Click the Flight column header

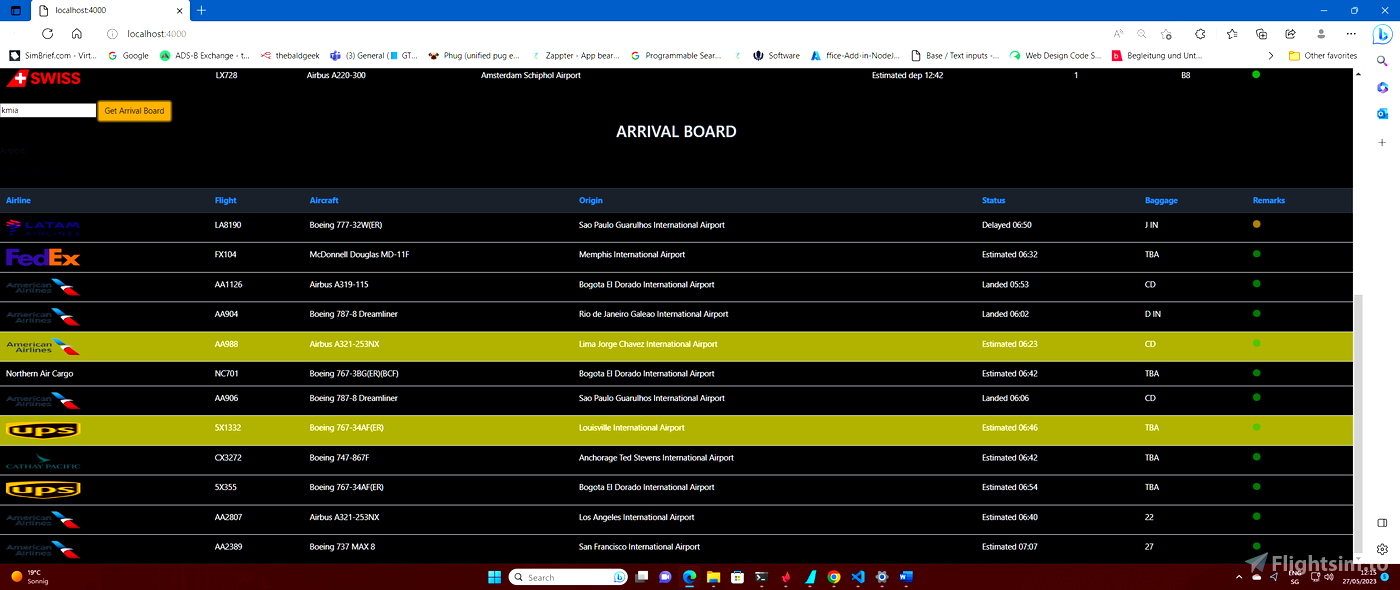pyautogui.click(x=225, y=200)
